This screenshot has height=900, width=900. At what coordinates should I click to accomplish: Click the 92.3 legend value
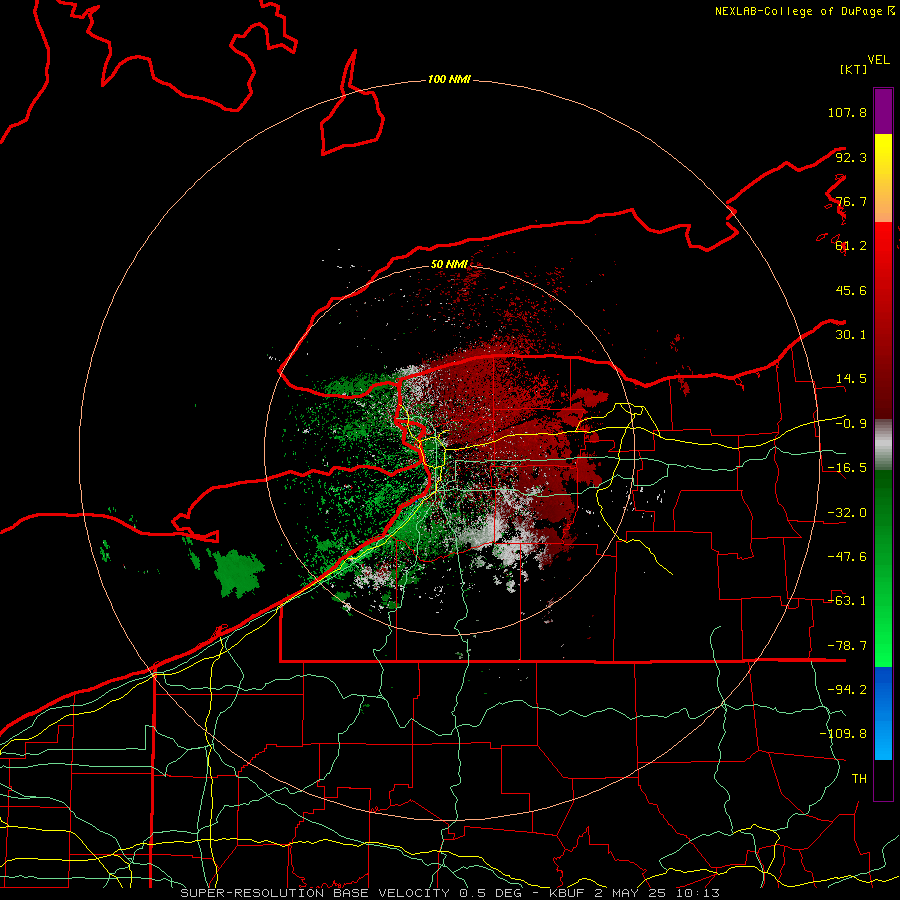tap(851, 157)
